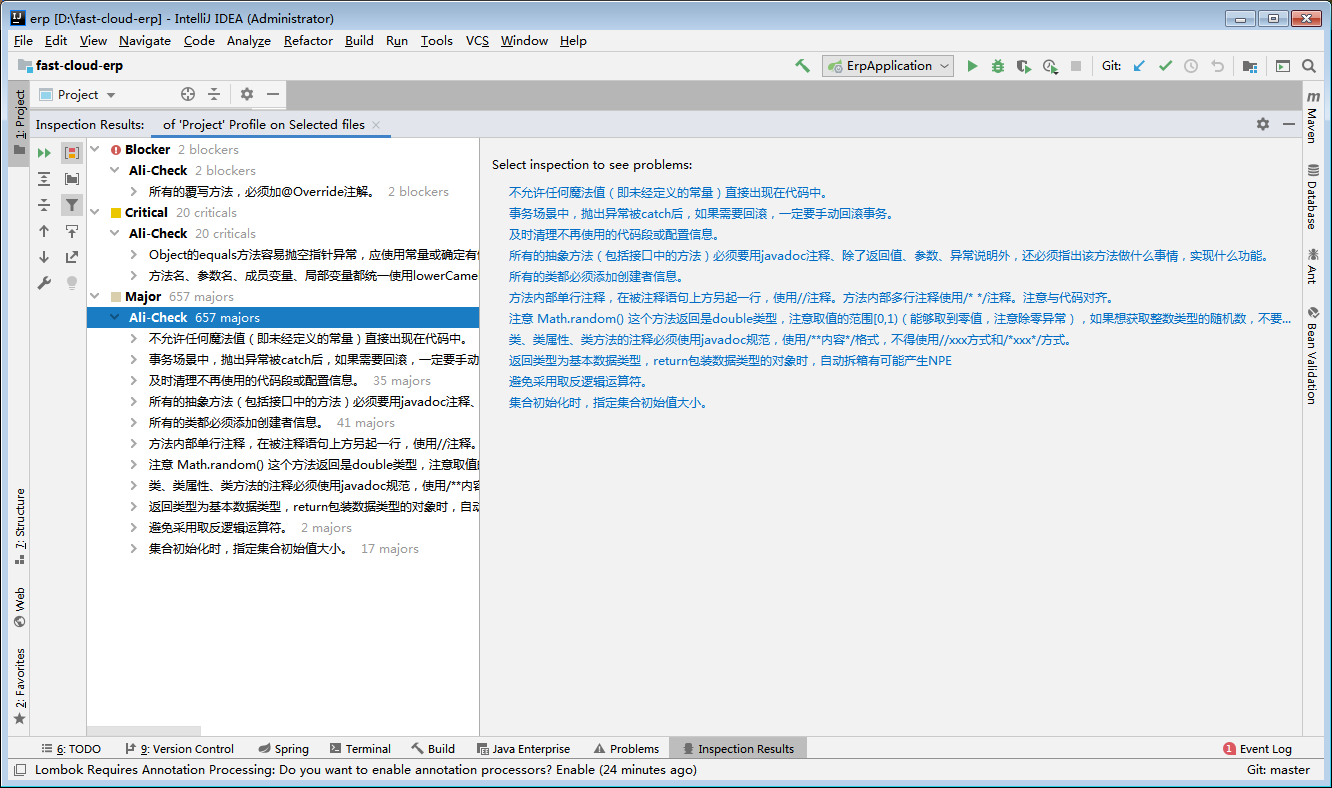Collapse all inspection result nodes
This screenshot has width=1332, height=788.
tap(44, 204)
